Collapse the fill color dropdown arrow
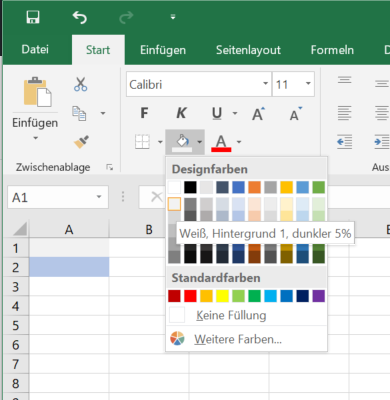Viewport: 390px width, 400px height. tap(199, 142)
